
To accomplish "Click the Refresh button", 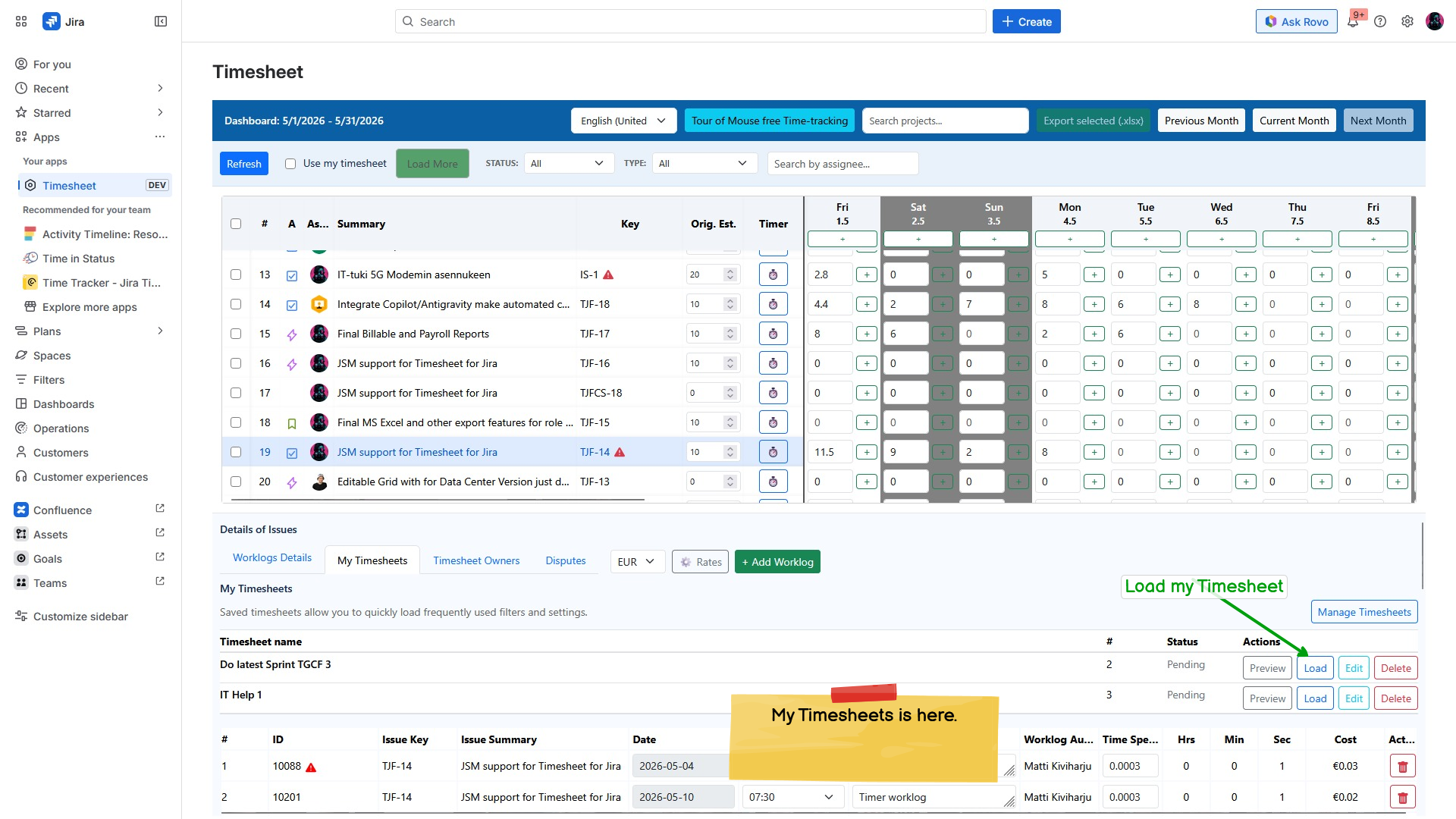I will [x=244, y=164].
